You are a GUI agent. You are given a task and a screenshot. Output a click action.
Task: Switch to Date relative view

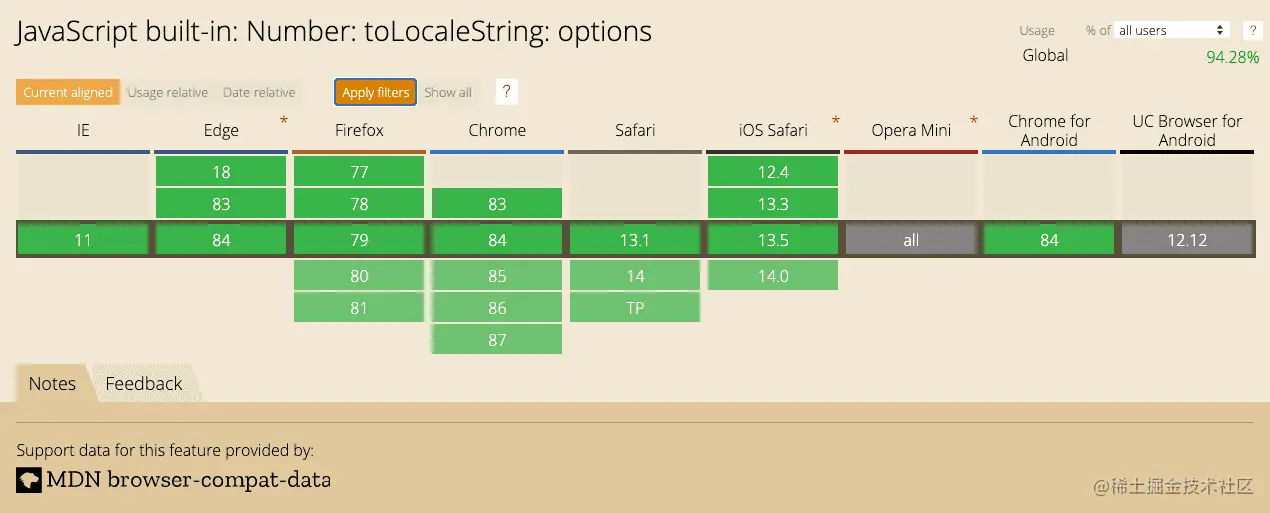(x=259, y=93)
